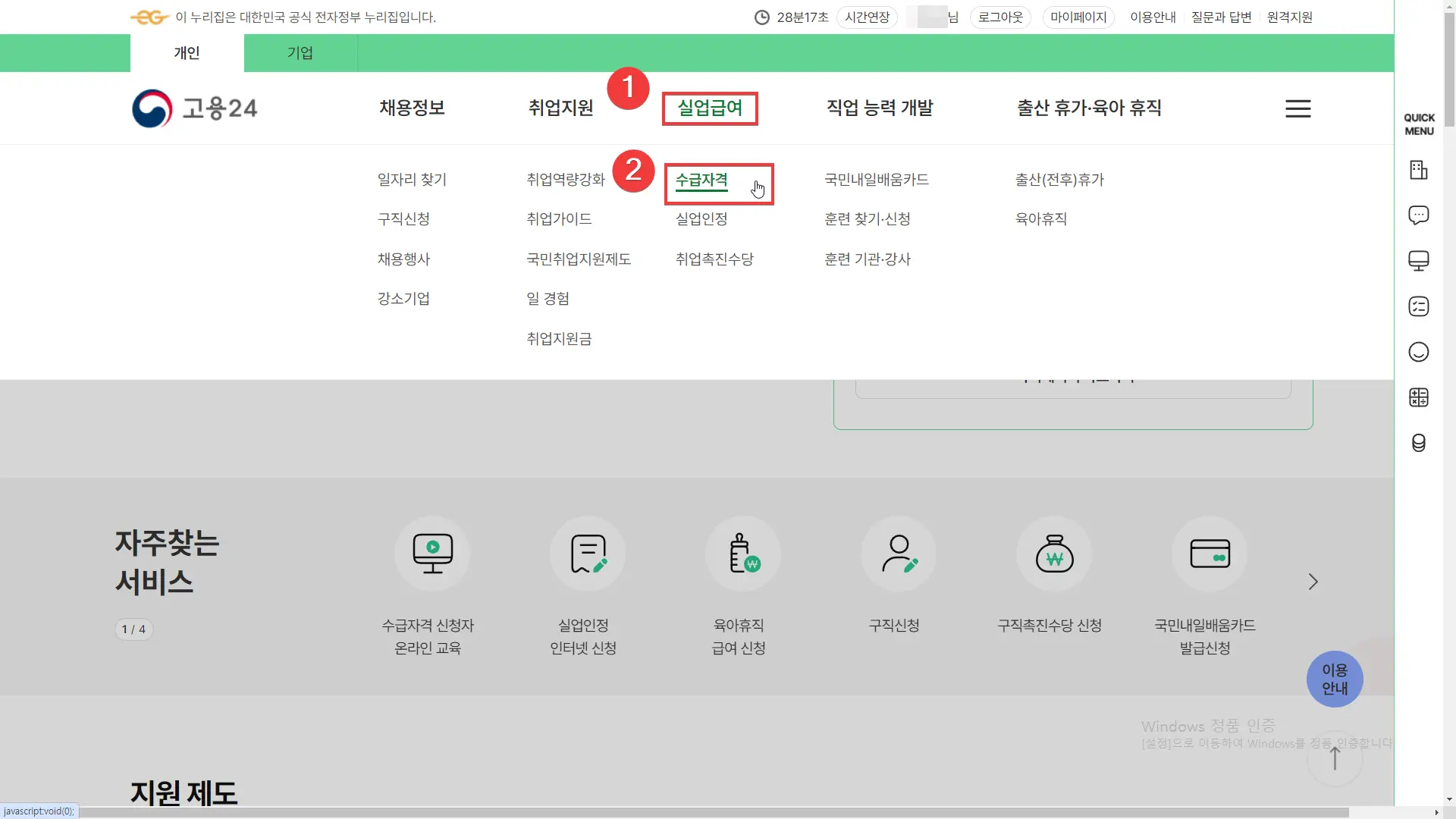The height and width of the screenshot is (819, 1456).
Task: Select 수급자격 submenu item
Action: [701, 180]
